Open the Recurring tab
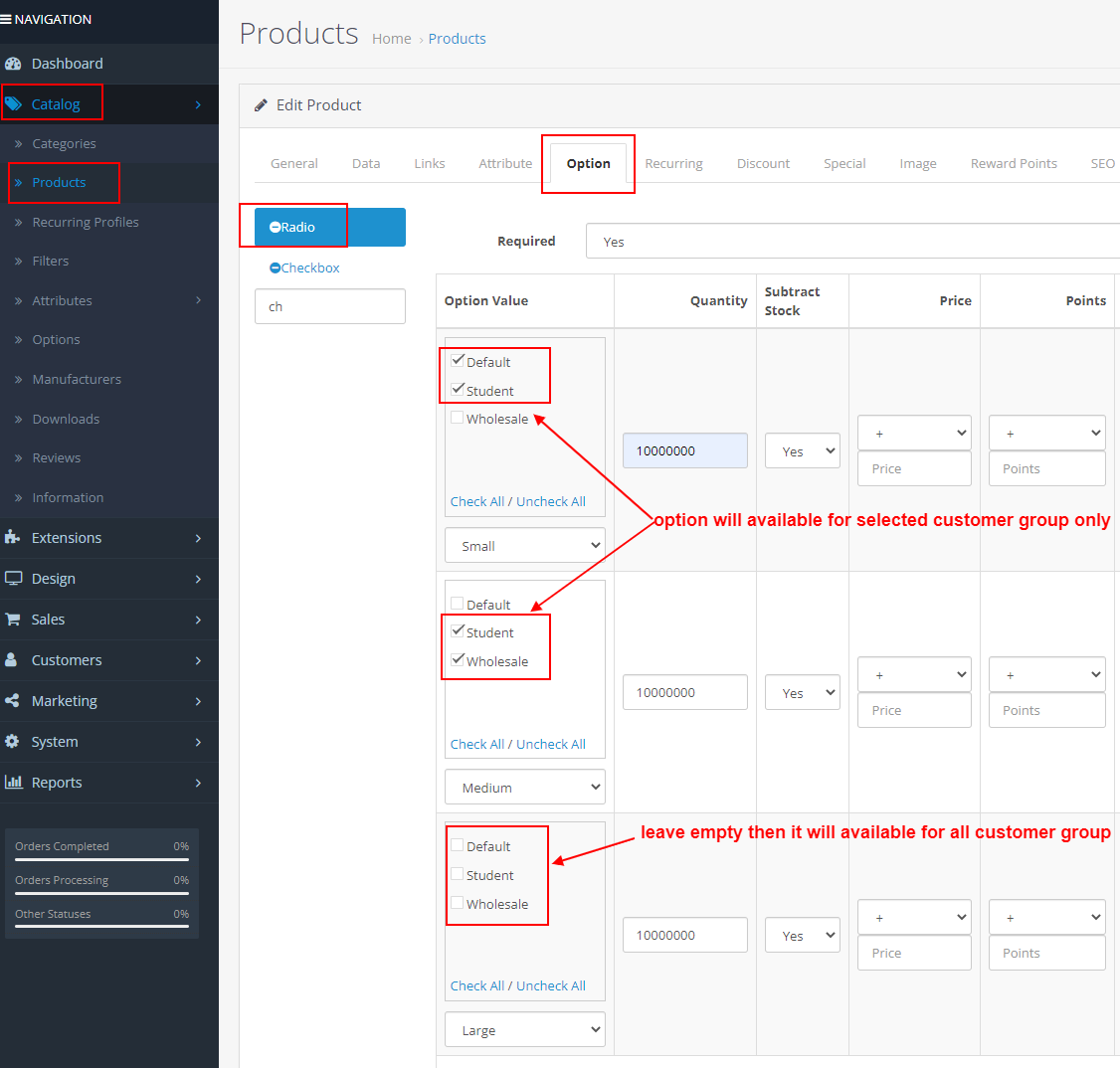This screenshot has height=1068, width=1120. tap(673, 163)
